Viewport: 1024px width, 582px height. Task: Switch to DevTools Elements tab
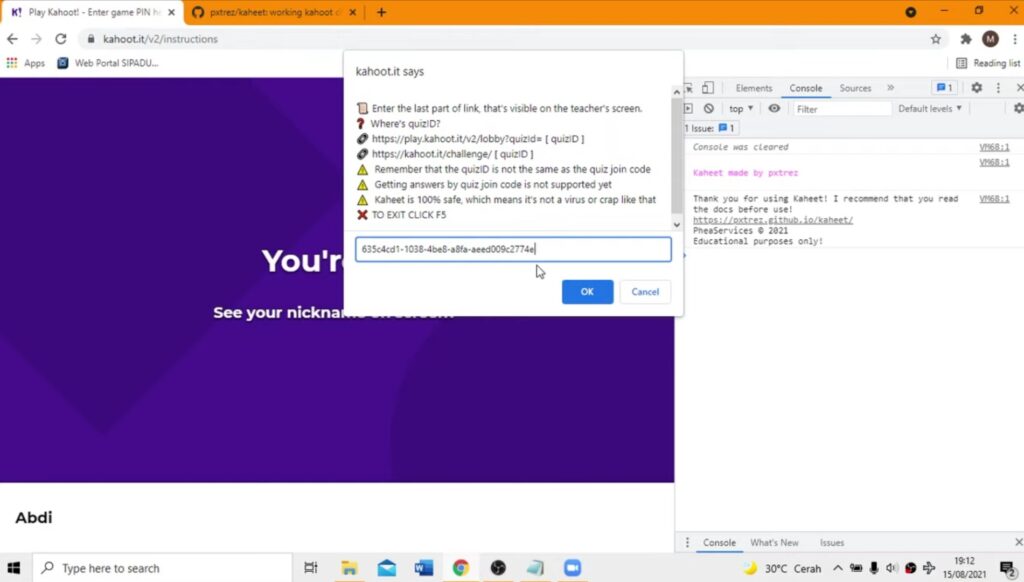click(x=754, y=88)
